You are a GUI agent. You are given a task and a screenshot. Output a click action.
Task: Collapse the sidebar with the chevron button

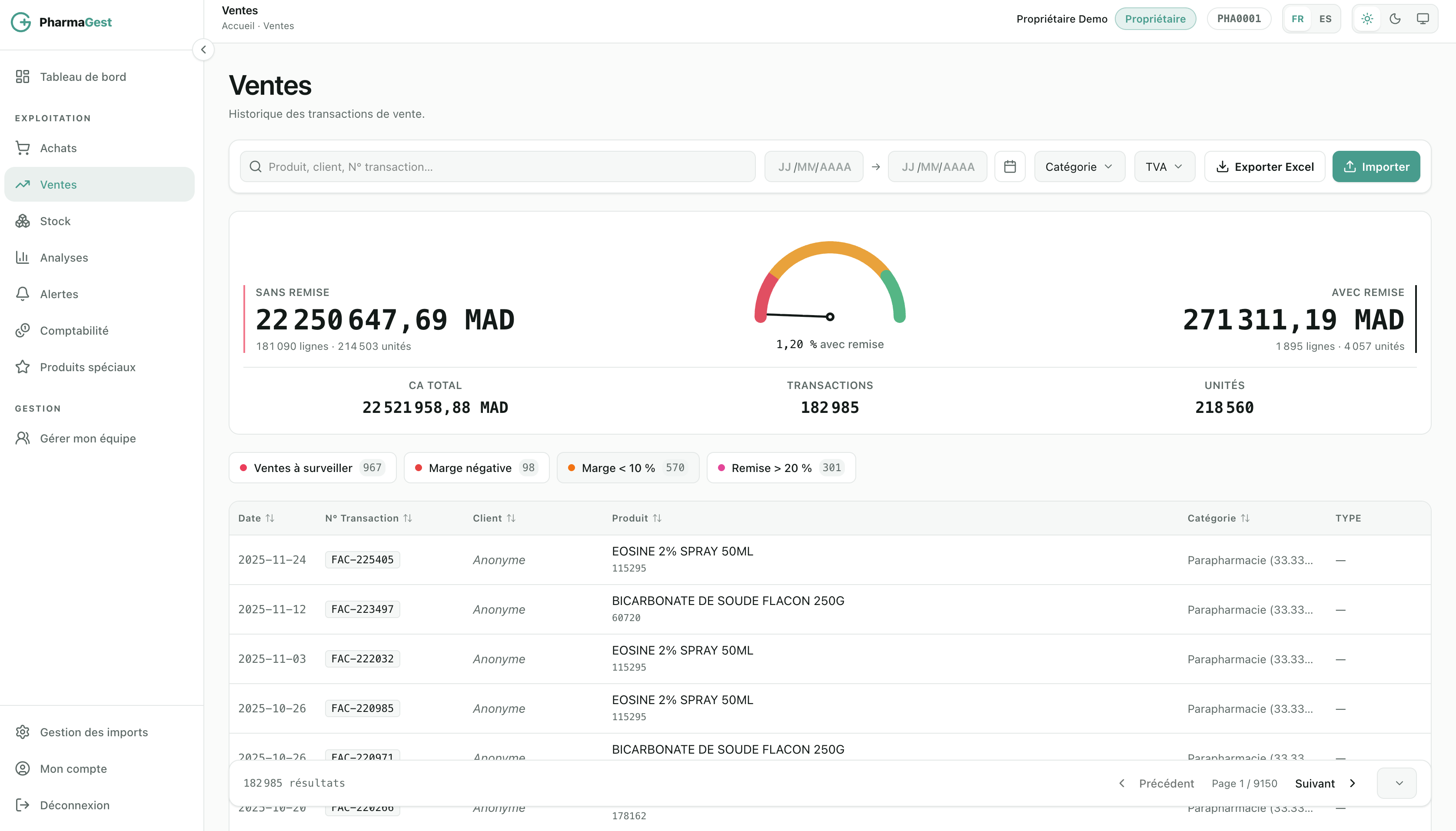click(x=204, y=50)
